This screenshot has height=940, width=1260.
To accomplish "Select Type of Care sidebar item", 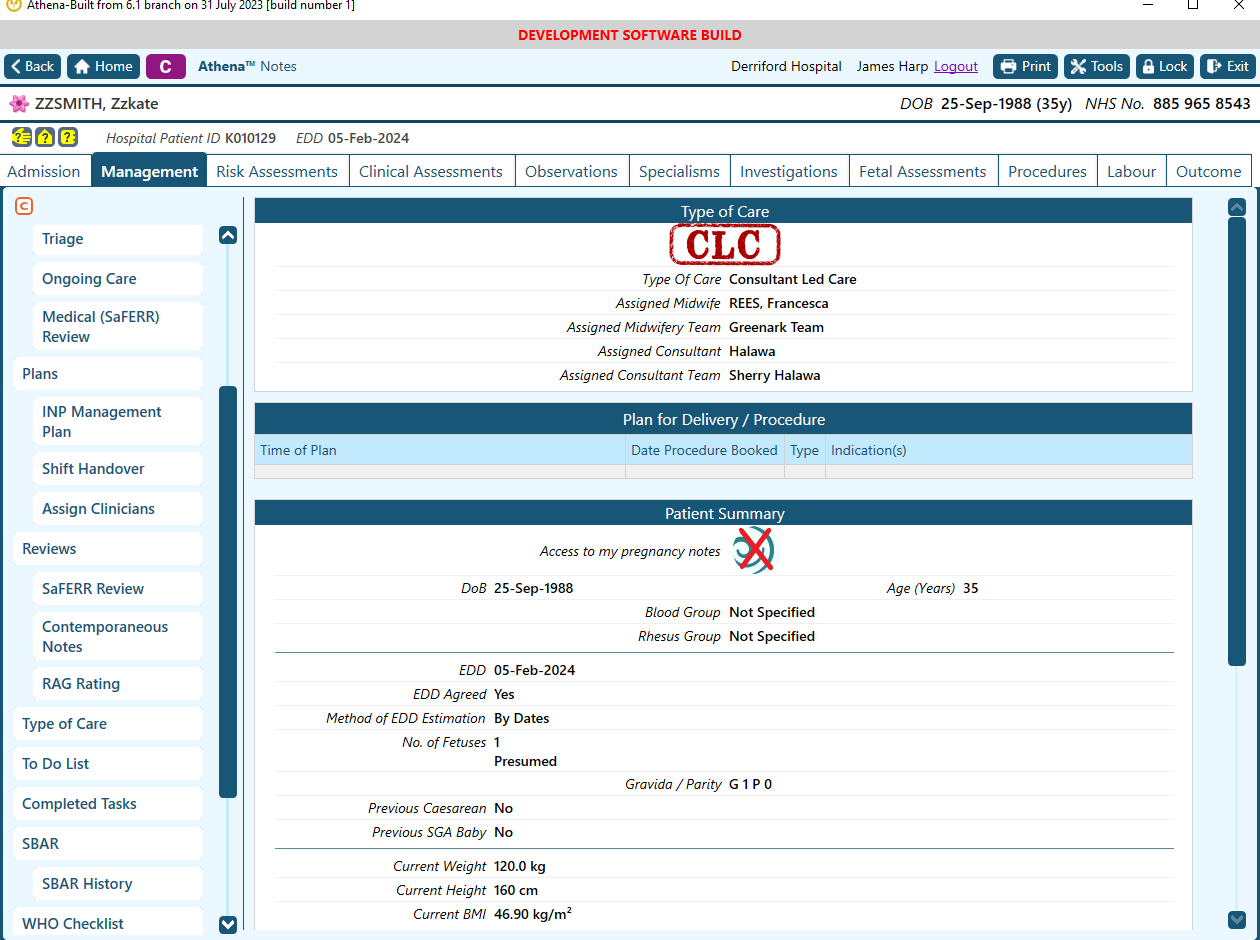I will tap(107, 724).
